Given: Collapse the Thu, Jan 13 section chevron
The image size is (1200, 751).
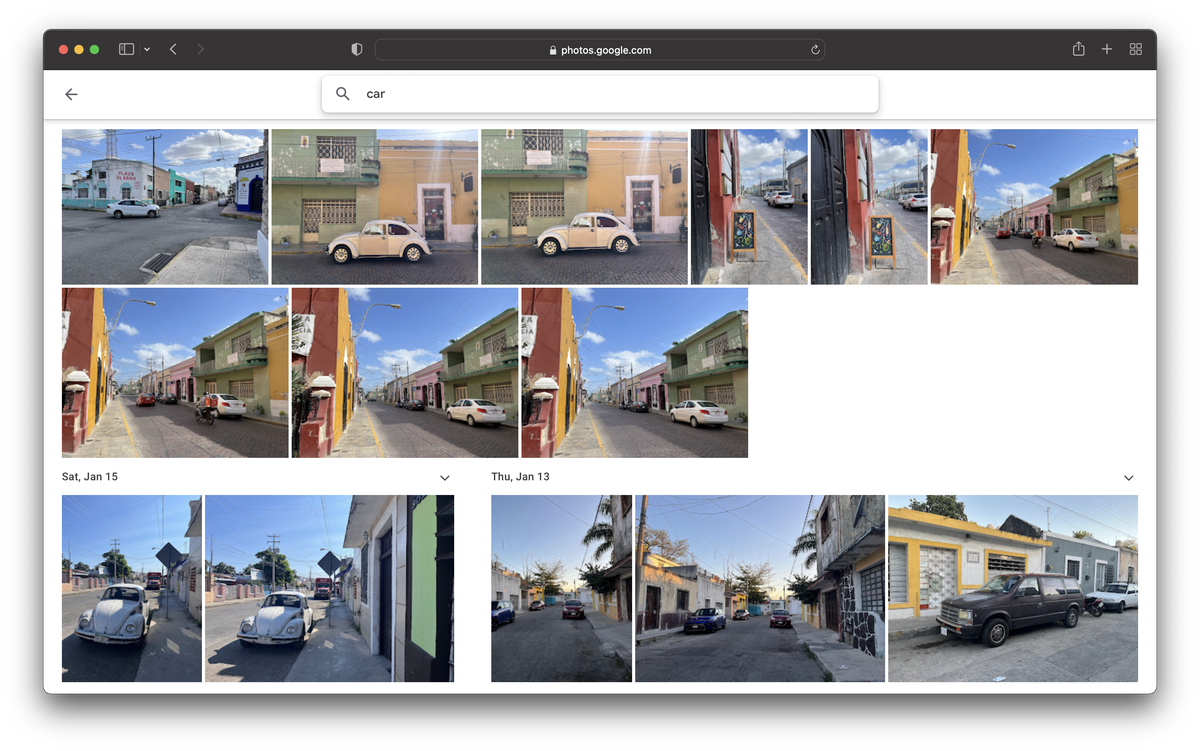Looking at the screenshot, I should pos(1128,477).
